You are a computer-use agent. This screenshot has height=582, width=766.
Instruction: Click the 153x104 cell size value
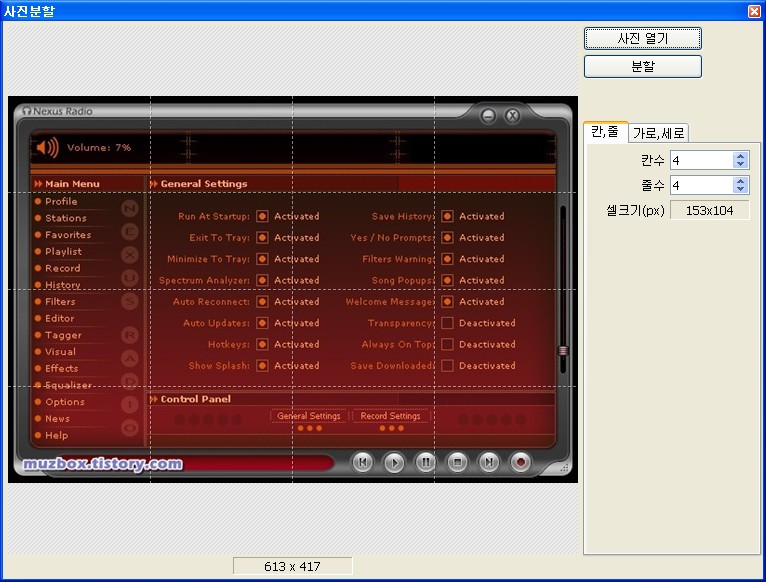[709, 211]
